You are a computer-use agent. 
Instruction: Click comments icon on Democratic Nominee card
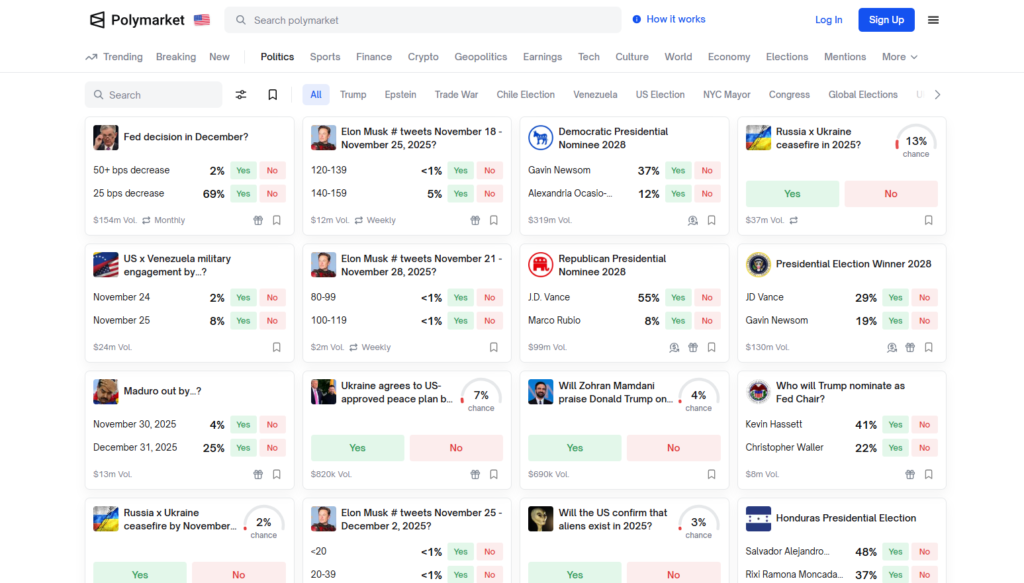coord(692,220)
